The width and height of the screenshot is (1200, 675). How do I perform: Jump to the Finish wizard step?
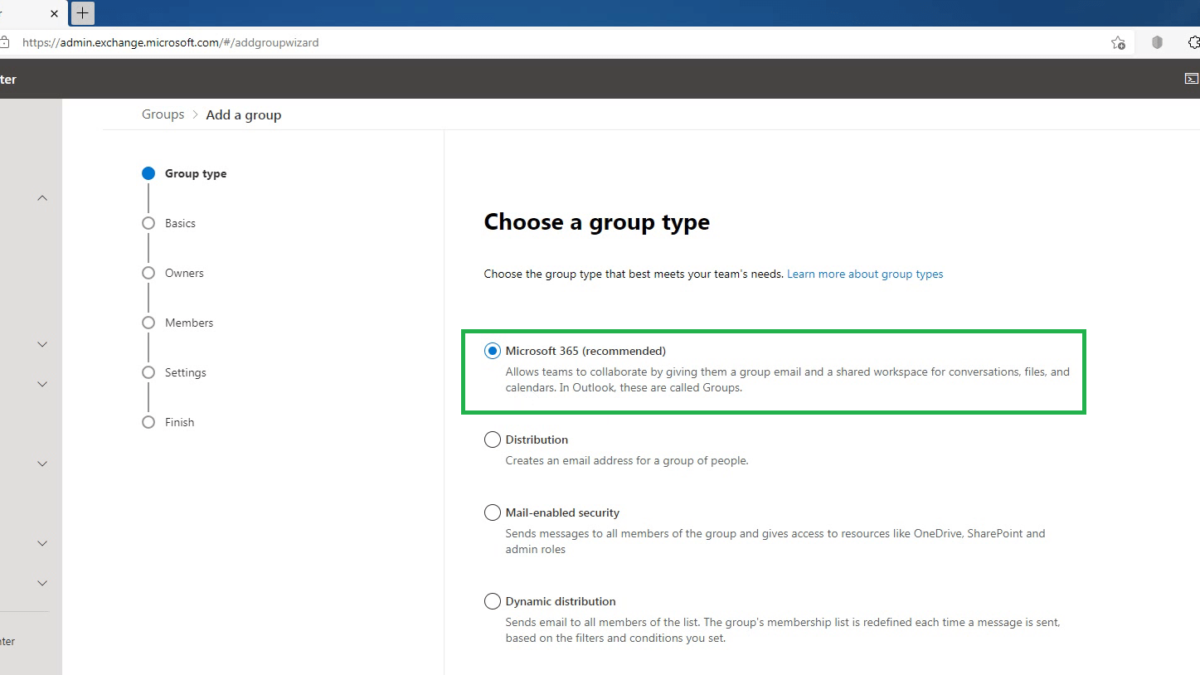pos(169,423)
